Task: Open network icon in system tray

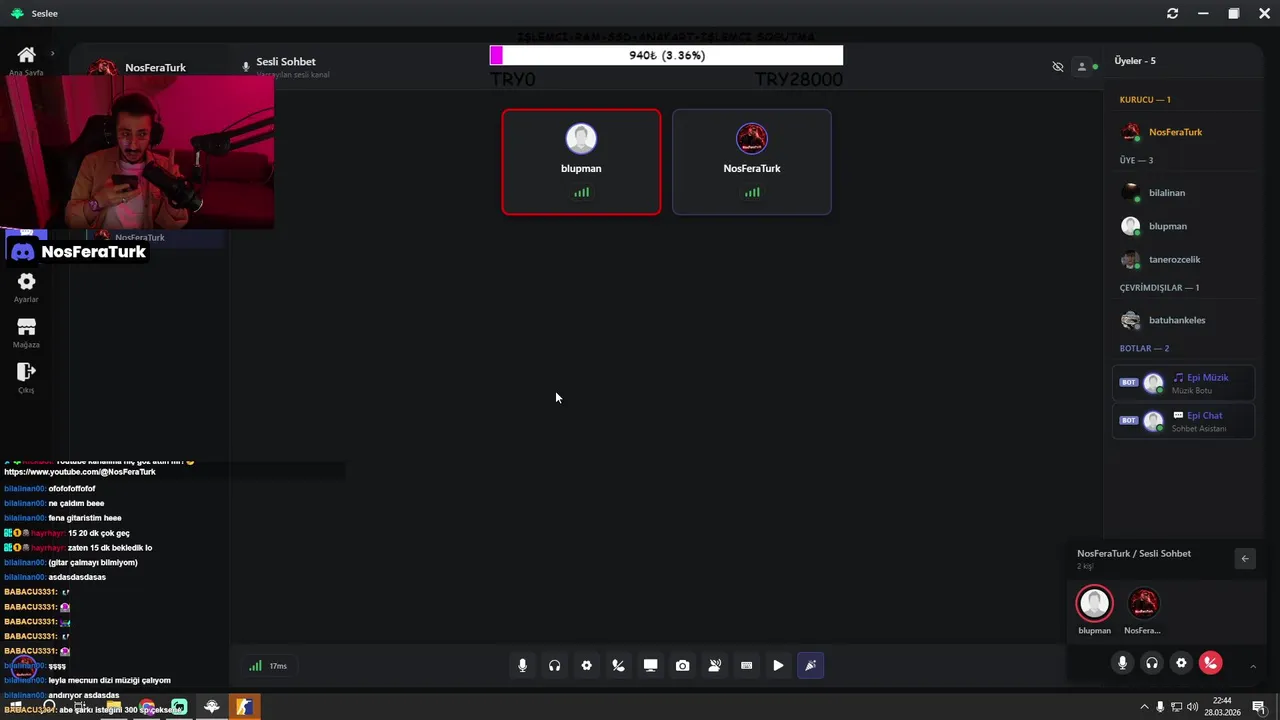Action: [x=1176, y=707]
